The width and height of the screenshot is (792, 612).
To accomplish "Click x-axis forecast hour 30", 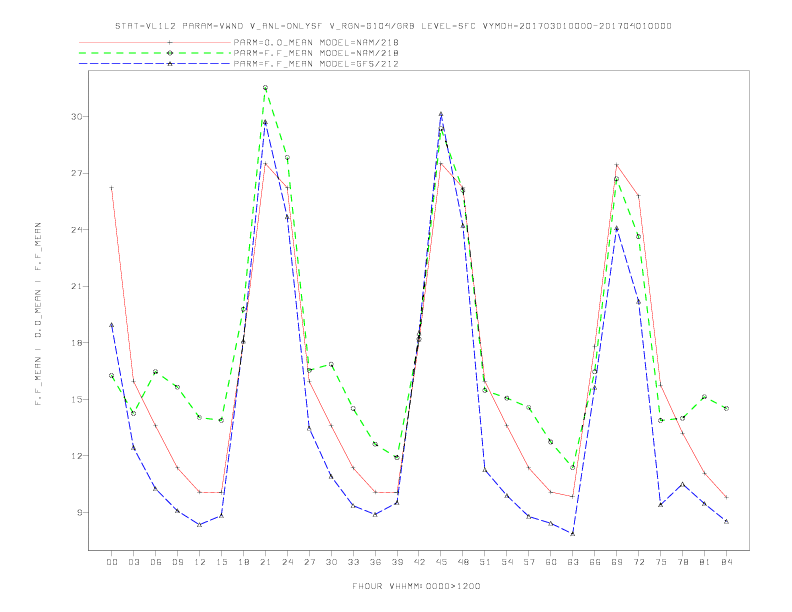I will pos(331,562).
